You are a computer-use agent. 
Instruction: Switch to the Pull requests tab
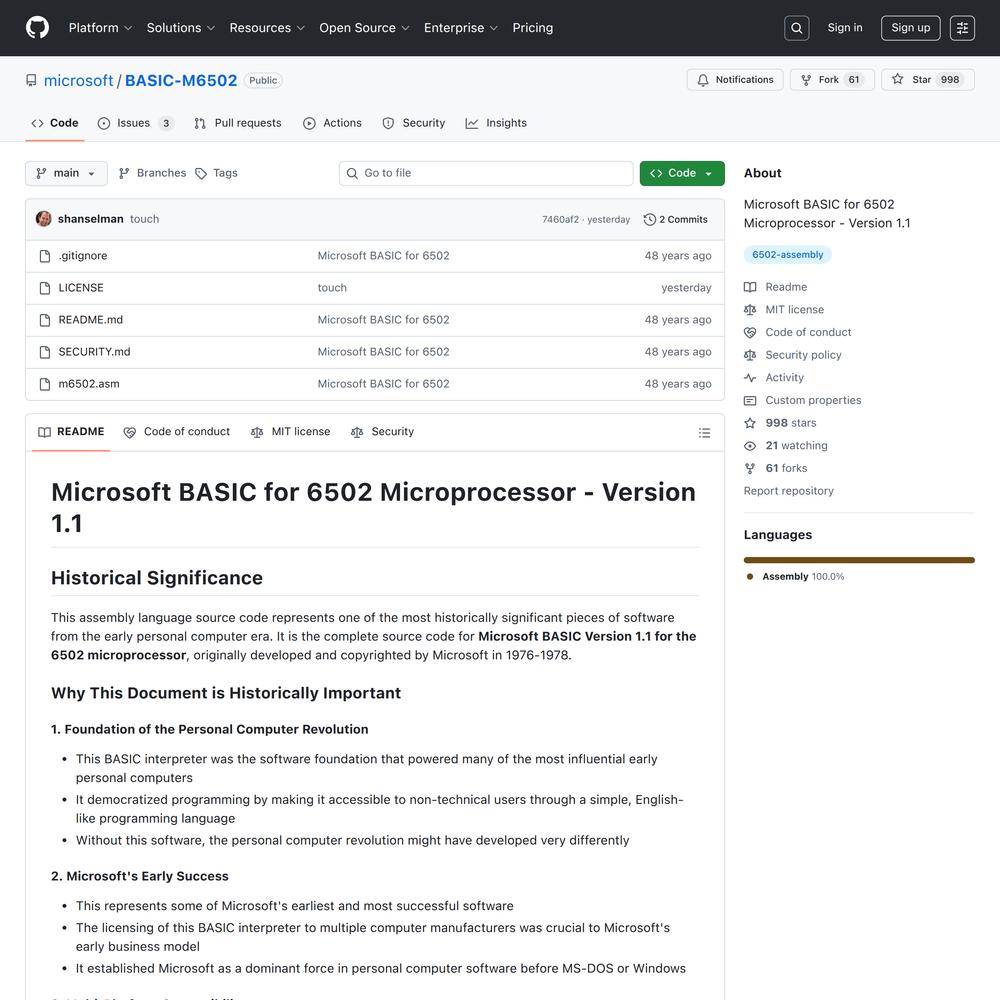point(238,123)
